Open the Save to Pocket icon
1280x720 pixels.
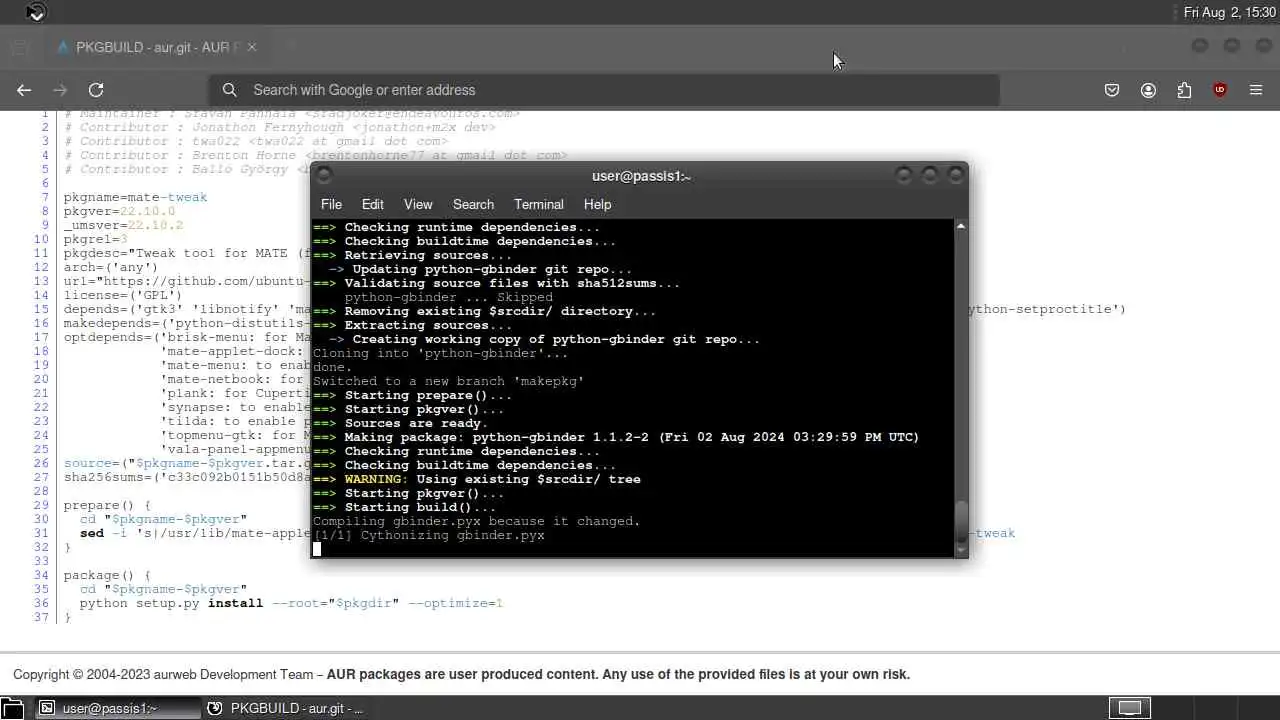pyautogui.click(x=1112, y=90)
